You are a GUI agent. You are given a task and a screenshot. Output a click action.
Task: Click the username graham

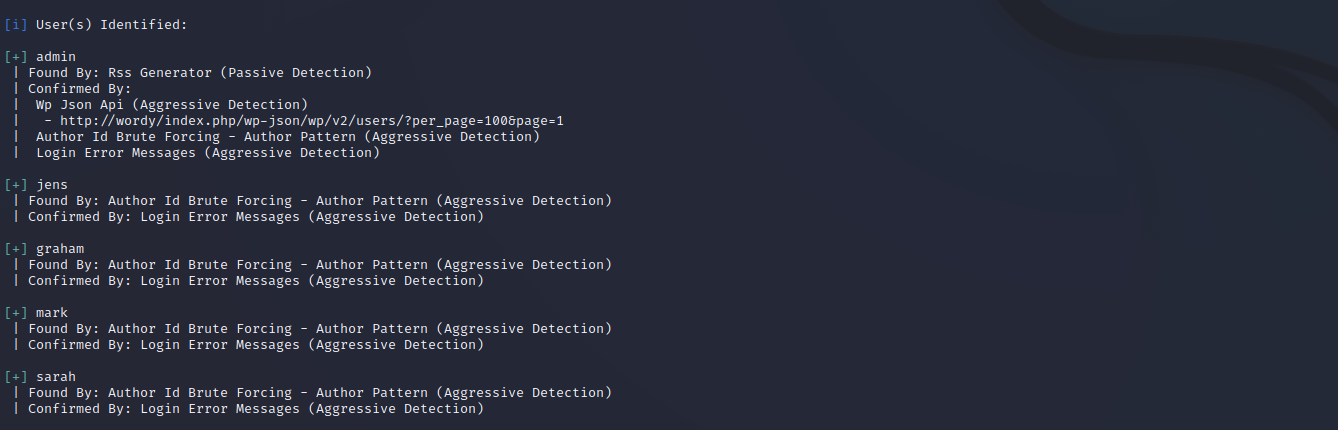60,248
